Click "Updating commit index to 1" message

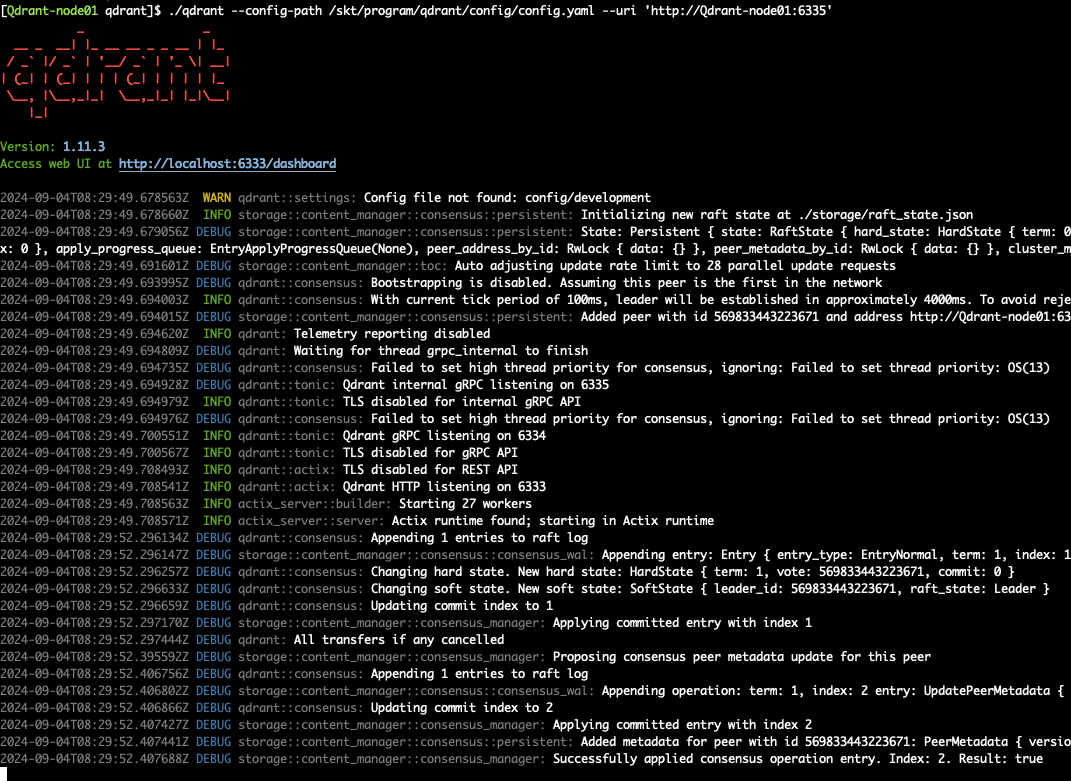click(462, 606)
